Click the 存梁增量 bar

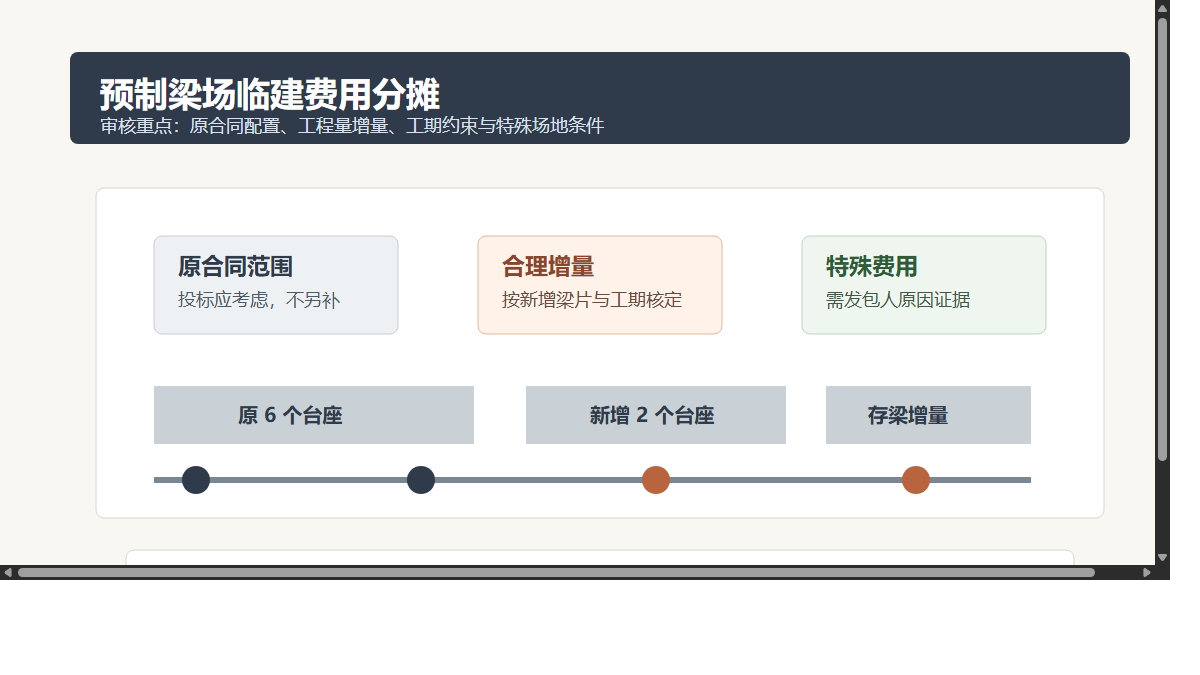pyautogui.click(x=928, y=415)
